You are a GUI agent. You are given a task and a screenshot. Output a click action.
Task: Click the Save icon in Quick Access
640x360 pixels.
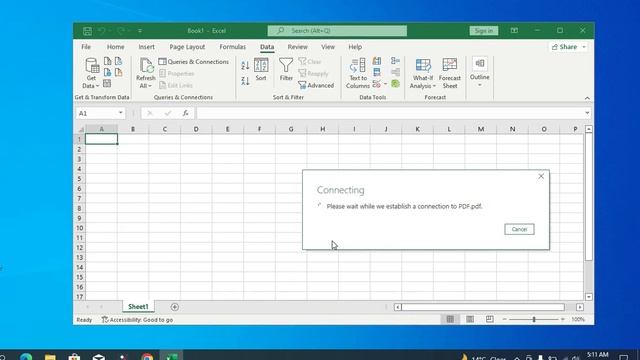pos(87,31)
